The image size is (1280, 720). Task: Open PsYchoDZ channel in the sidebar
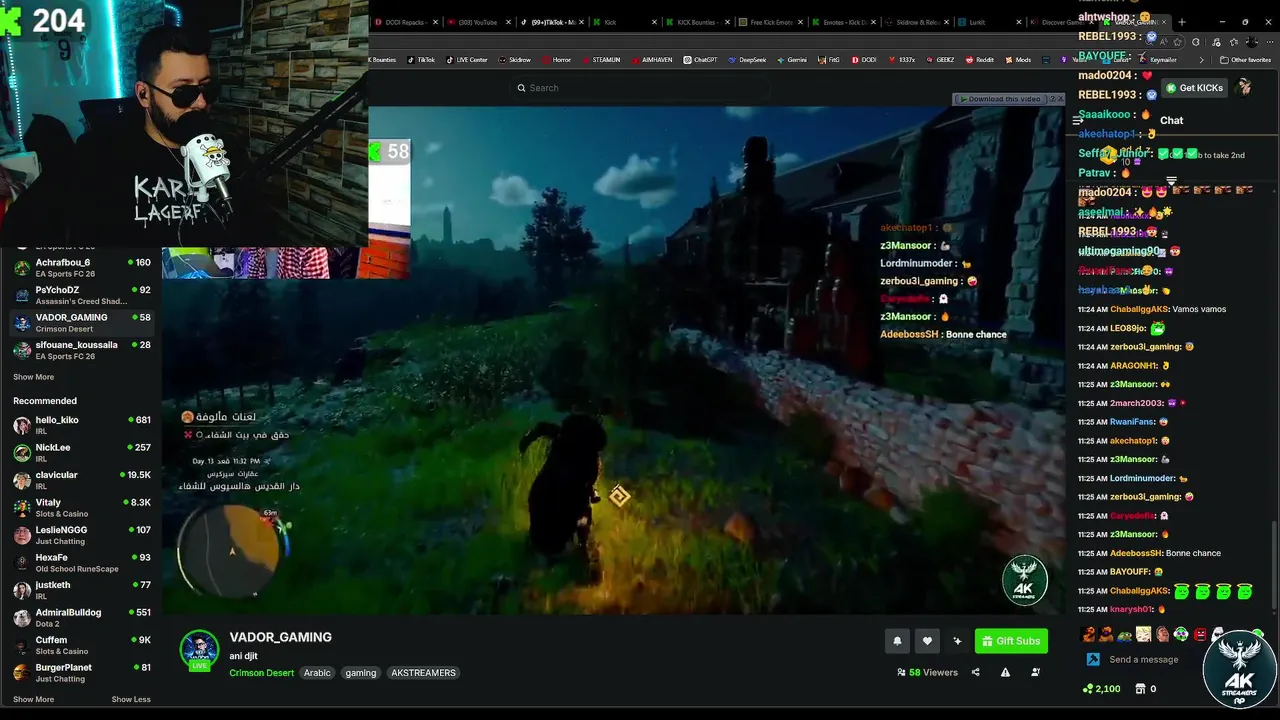(80, 295)
